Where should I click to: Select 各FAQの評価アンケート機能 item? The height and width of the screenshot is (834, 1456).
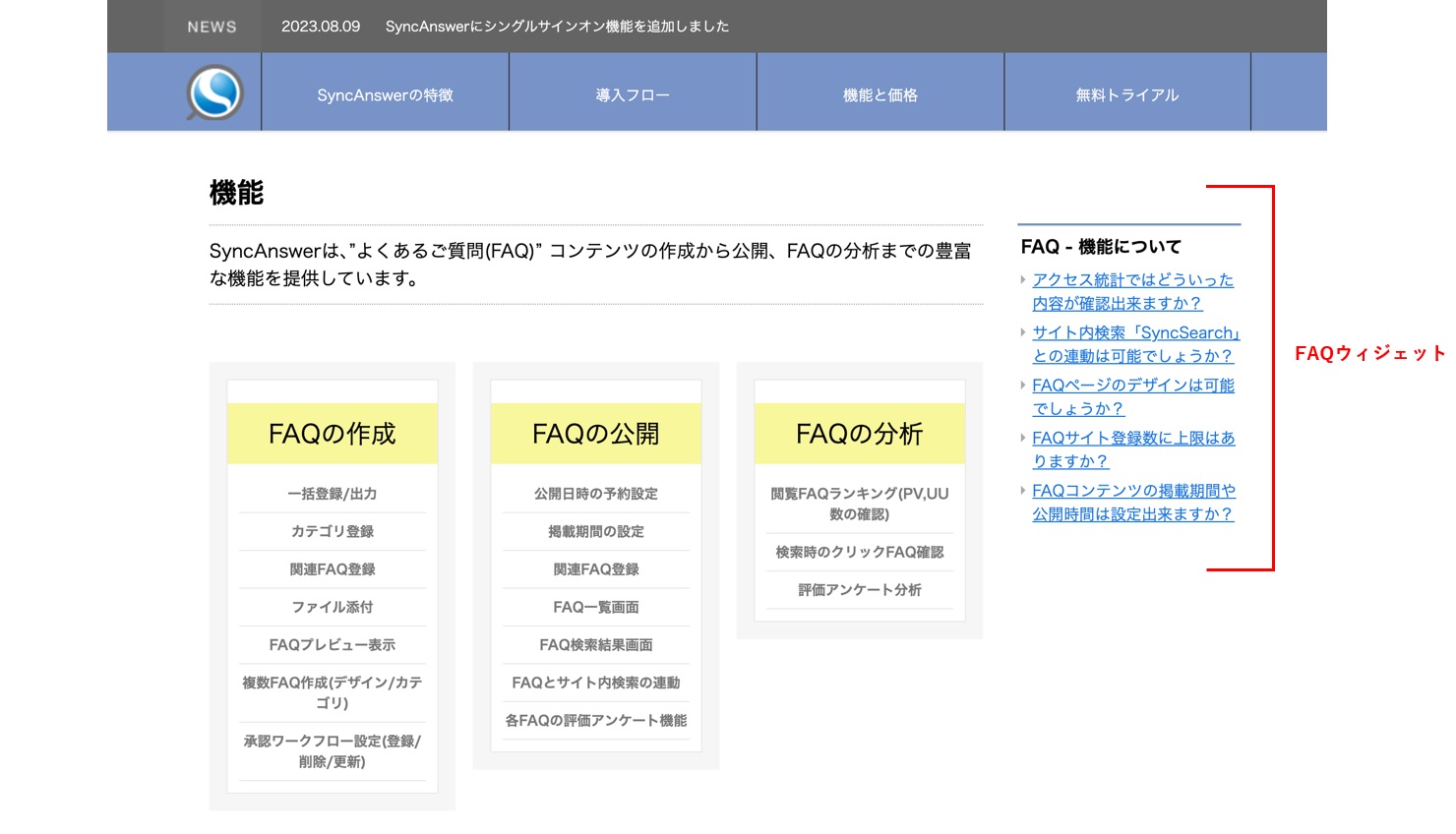coord(596,721)
